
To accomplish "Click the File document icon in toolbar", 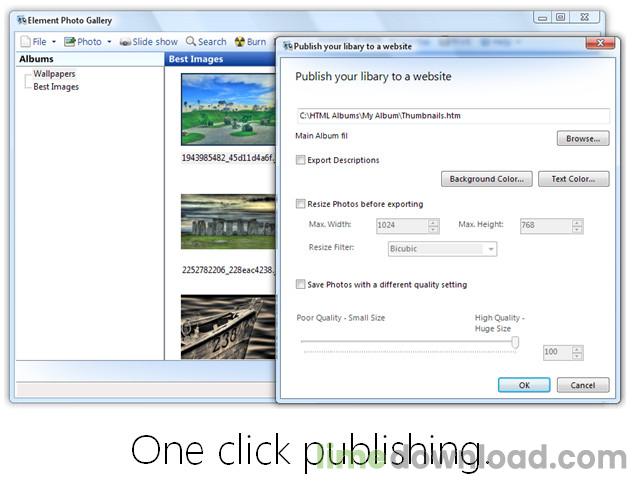I will 25,42.
